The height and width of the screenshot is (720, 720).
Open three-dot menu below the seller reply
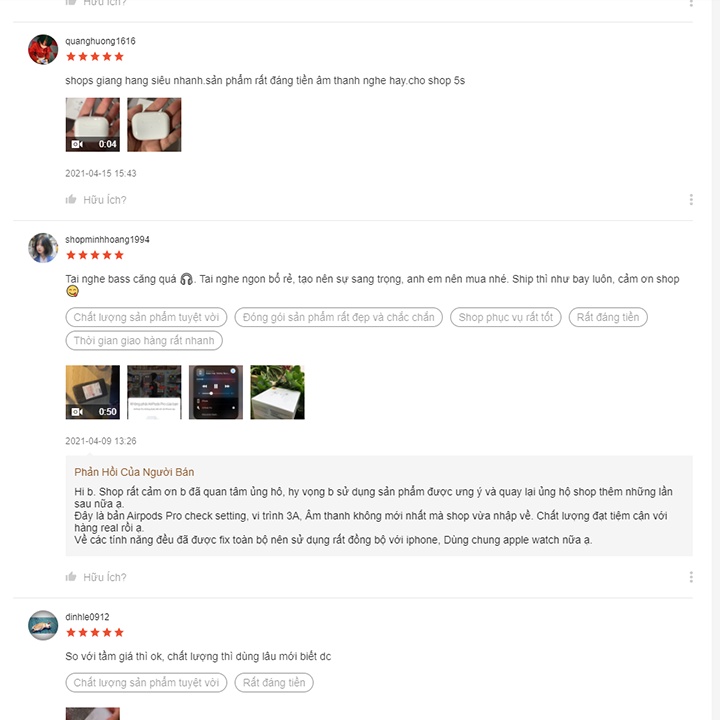[691, 577]
